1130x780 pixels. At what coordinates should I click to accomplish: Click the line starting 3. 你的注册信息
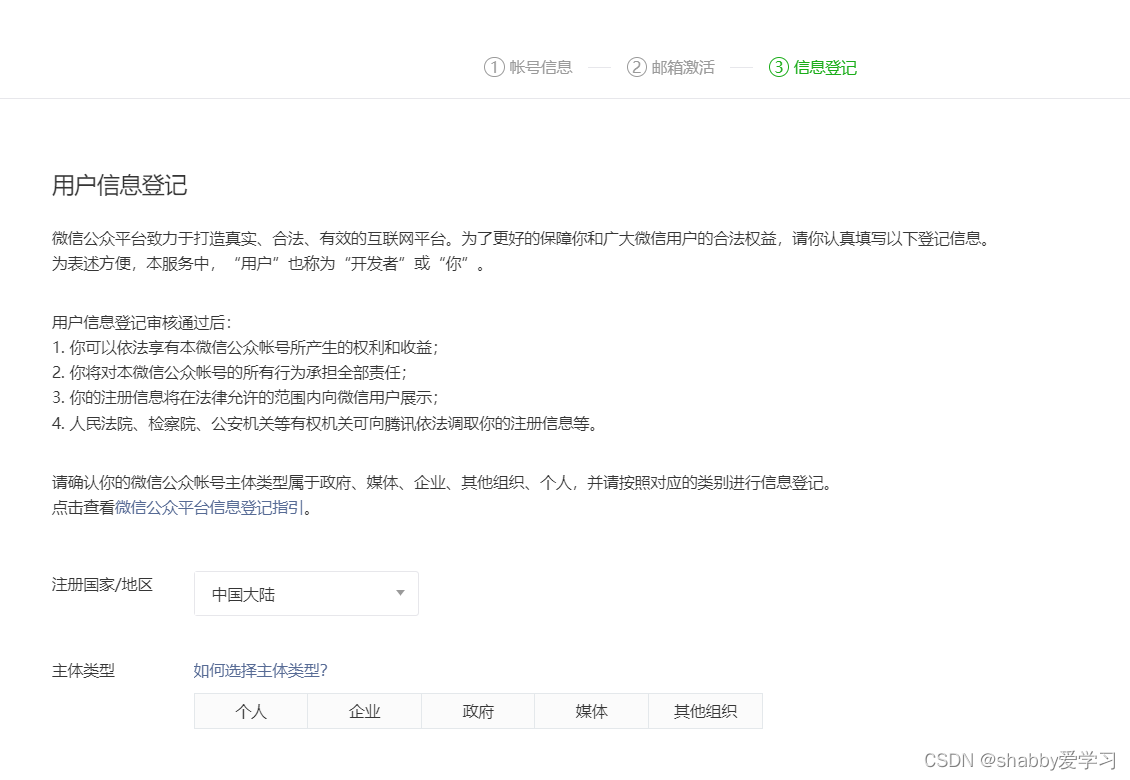point(245,398)
